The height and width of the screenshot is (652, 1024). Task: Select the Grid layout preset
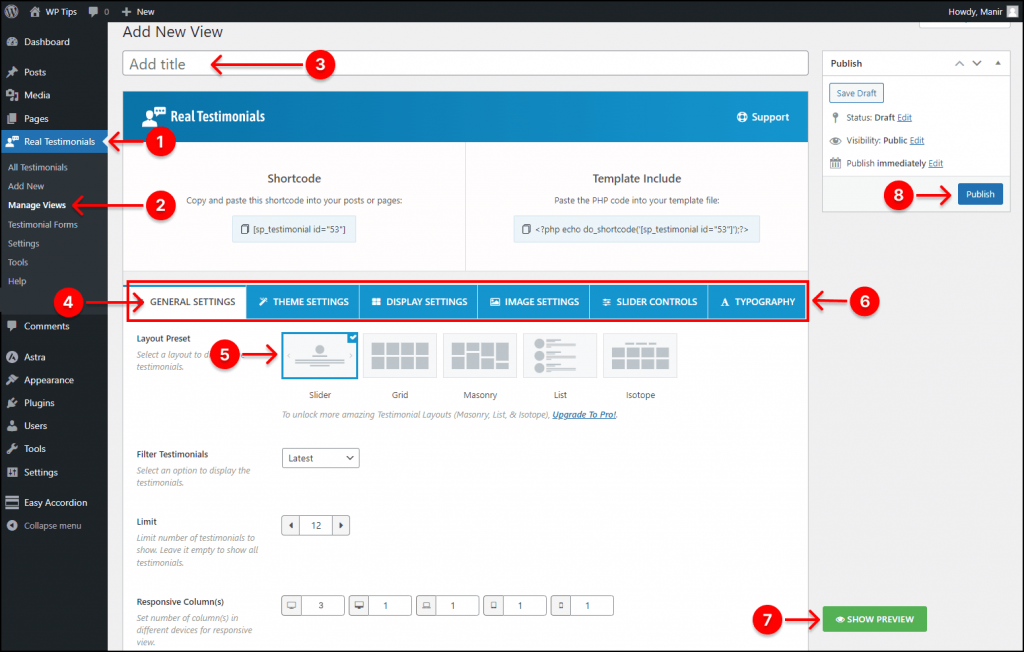[400, 355]
